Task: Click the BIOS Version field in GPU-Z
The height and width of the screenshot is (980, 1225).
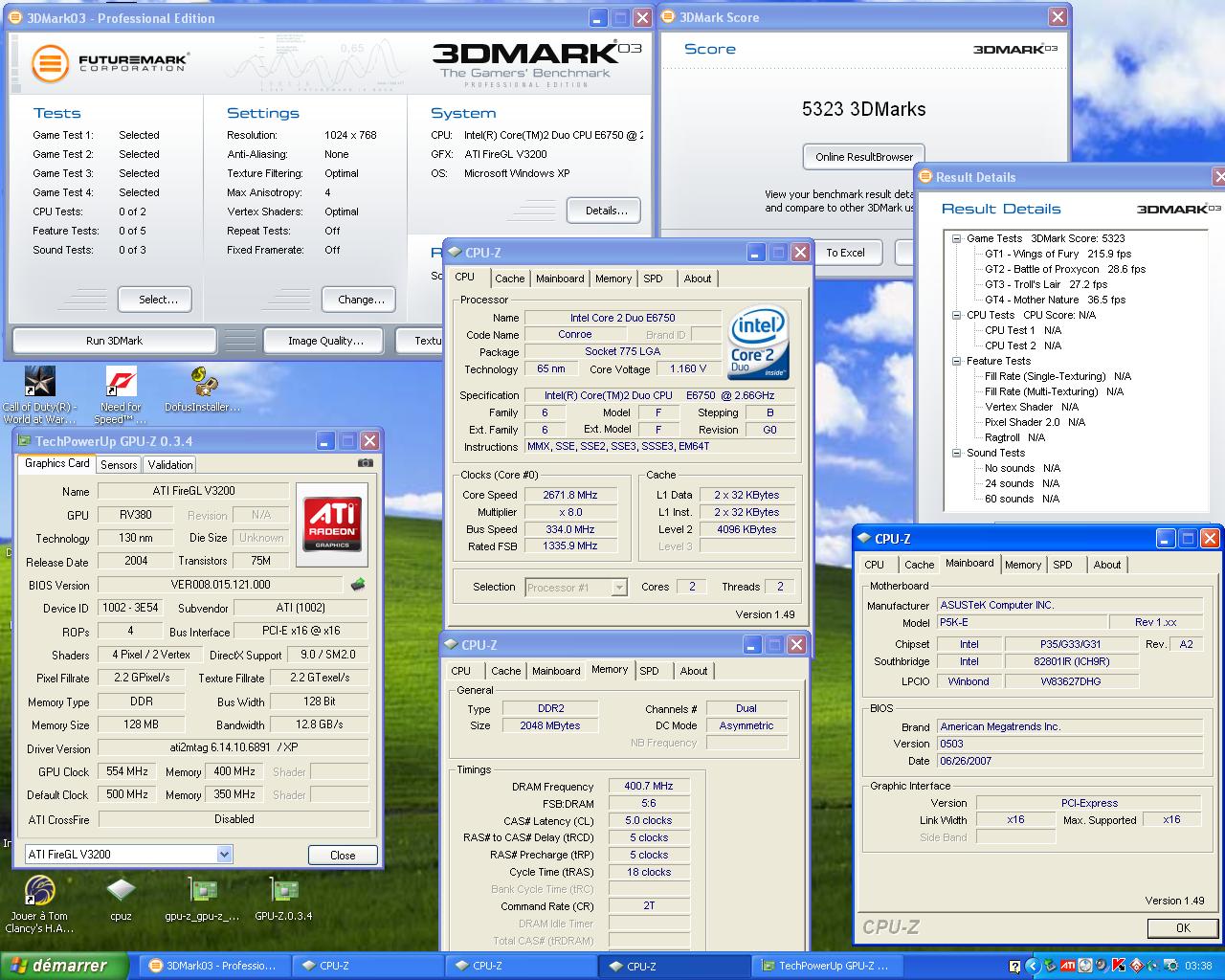Action: (220, 585)
